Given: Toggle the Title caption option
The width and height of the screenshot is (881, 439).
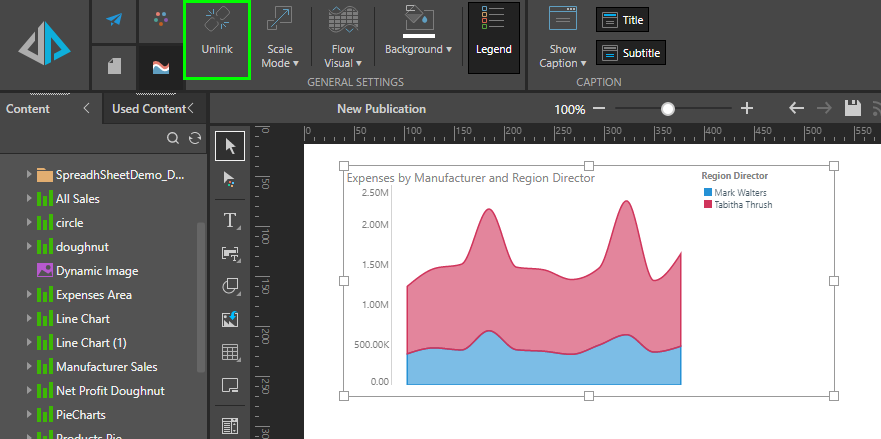Looking at the screenshot, I should pos(622,20).
